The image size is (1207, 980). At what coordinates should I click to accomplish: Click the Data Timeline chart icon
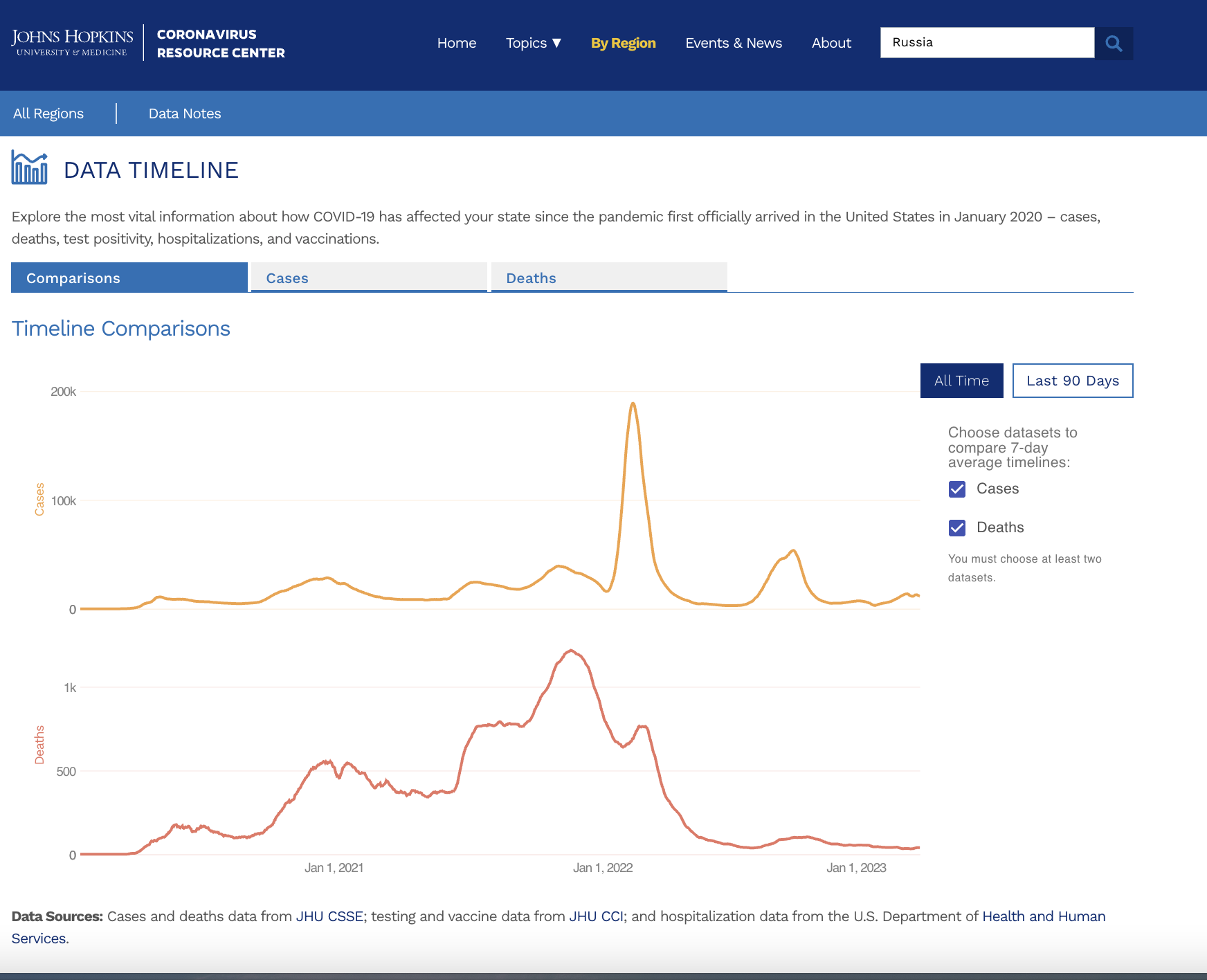(30, 168)
